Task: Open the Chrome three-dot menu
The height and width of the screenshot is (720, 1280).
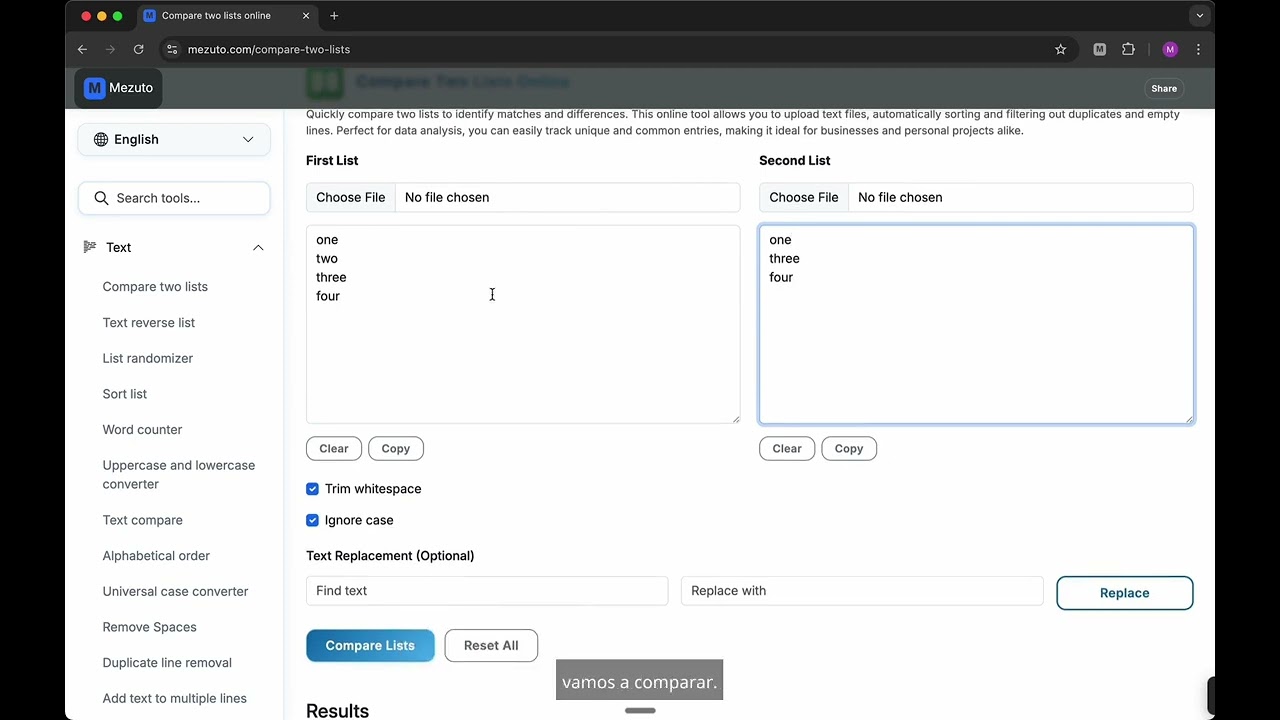Action: click(x=1198, y=49)
